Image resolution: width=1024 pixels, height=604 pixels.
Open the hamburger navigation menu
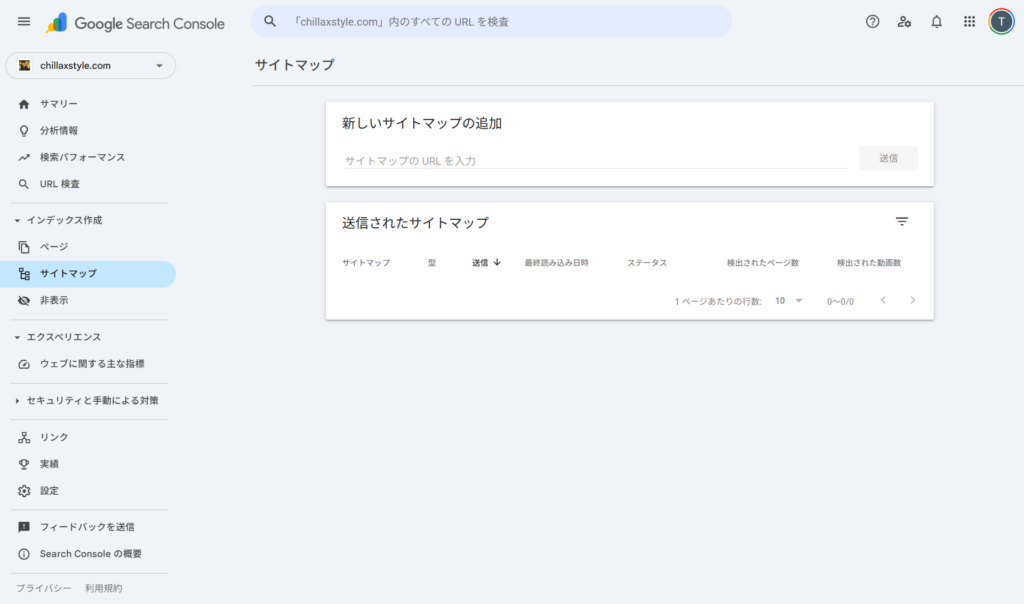24,21
